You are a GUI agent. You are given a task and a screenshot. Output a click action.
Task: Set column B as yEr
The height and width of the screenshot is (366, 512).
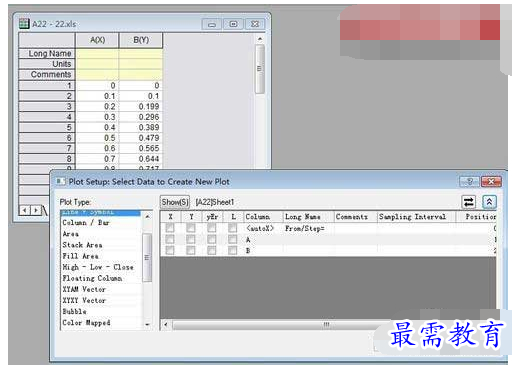click(211, 250)
